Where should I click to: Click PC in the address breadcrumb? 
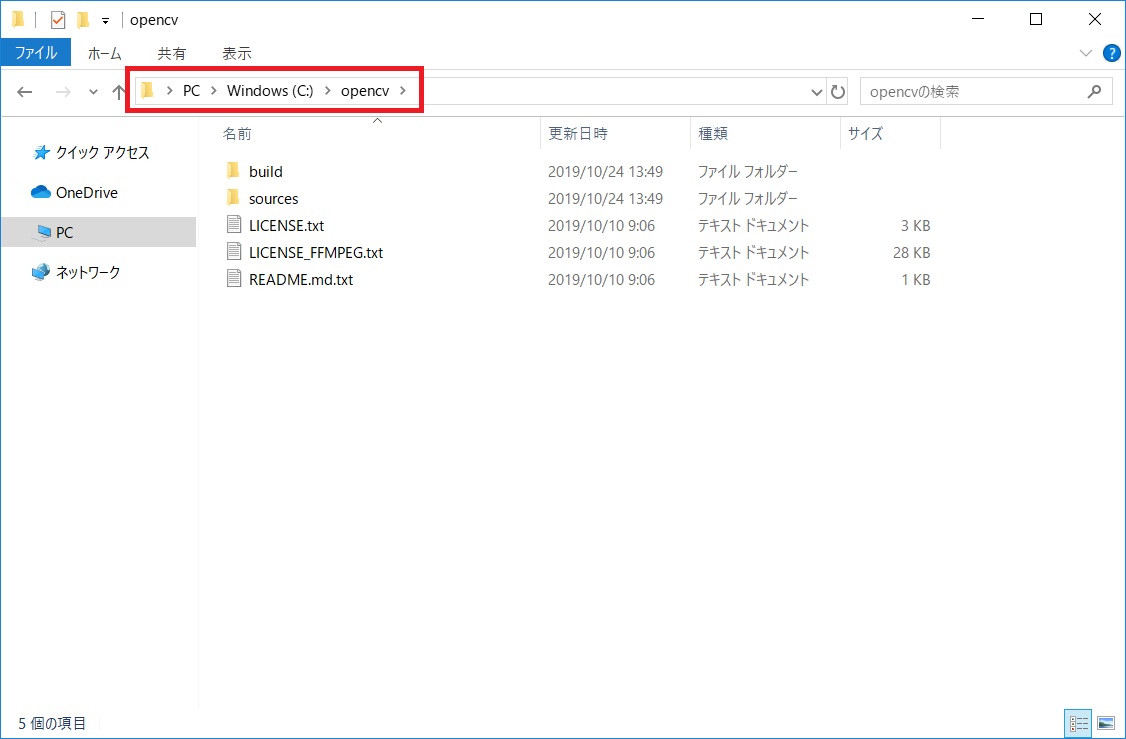[191, 91]
